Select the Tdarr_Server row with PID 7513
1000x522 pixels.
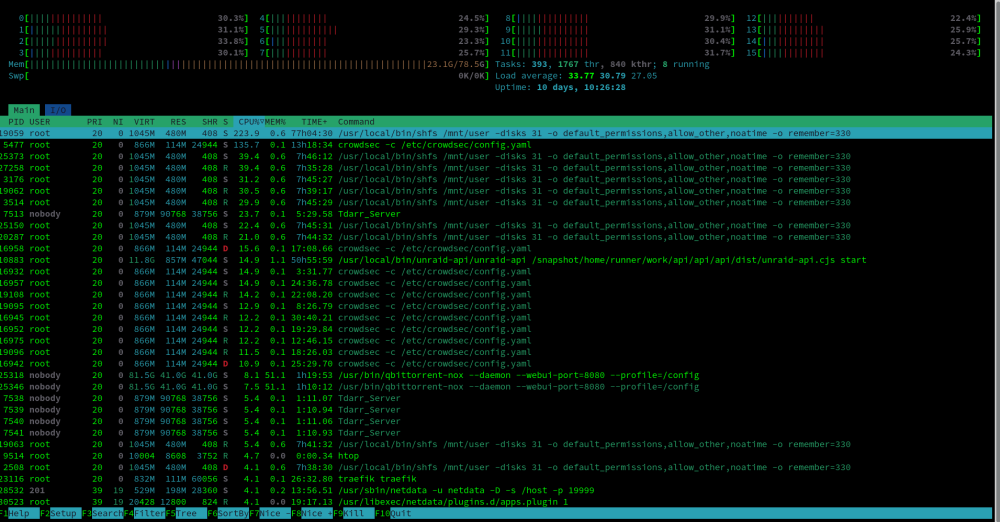click(496, 214)
